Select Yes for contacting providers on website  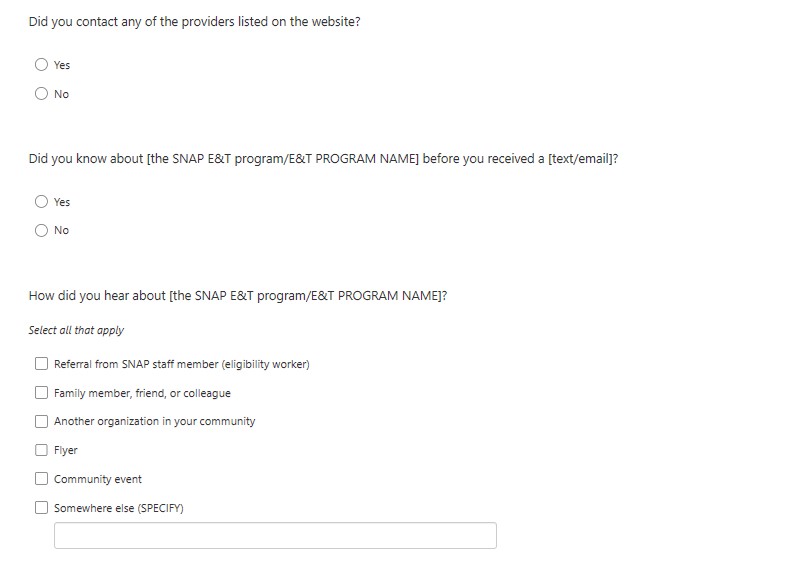coord(41,65)
